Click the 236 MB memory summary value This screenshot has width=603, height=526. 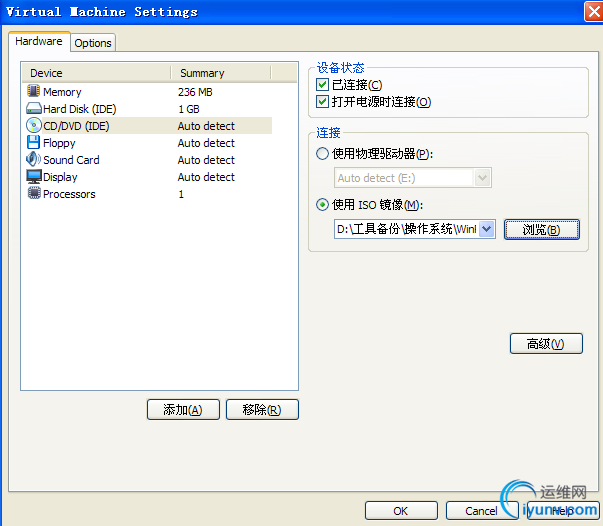click(195, 92)
